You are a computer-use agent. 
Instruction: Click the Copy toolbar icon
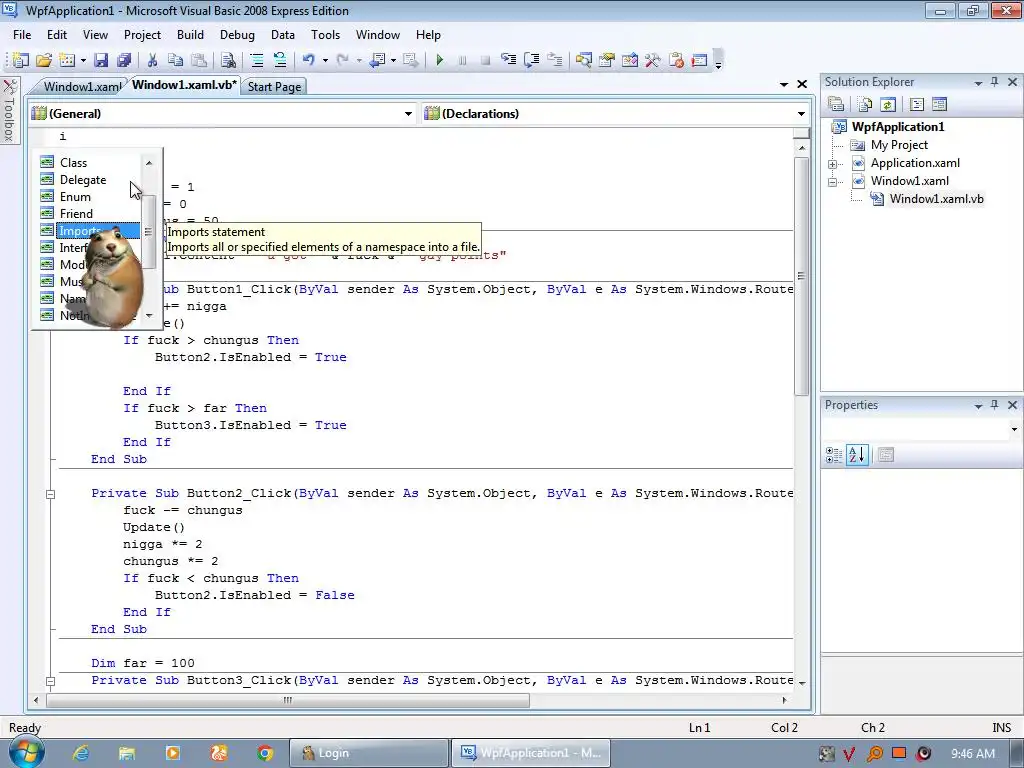[175, 61]
